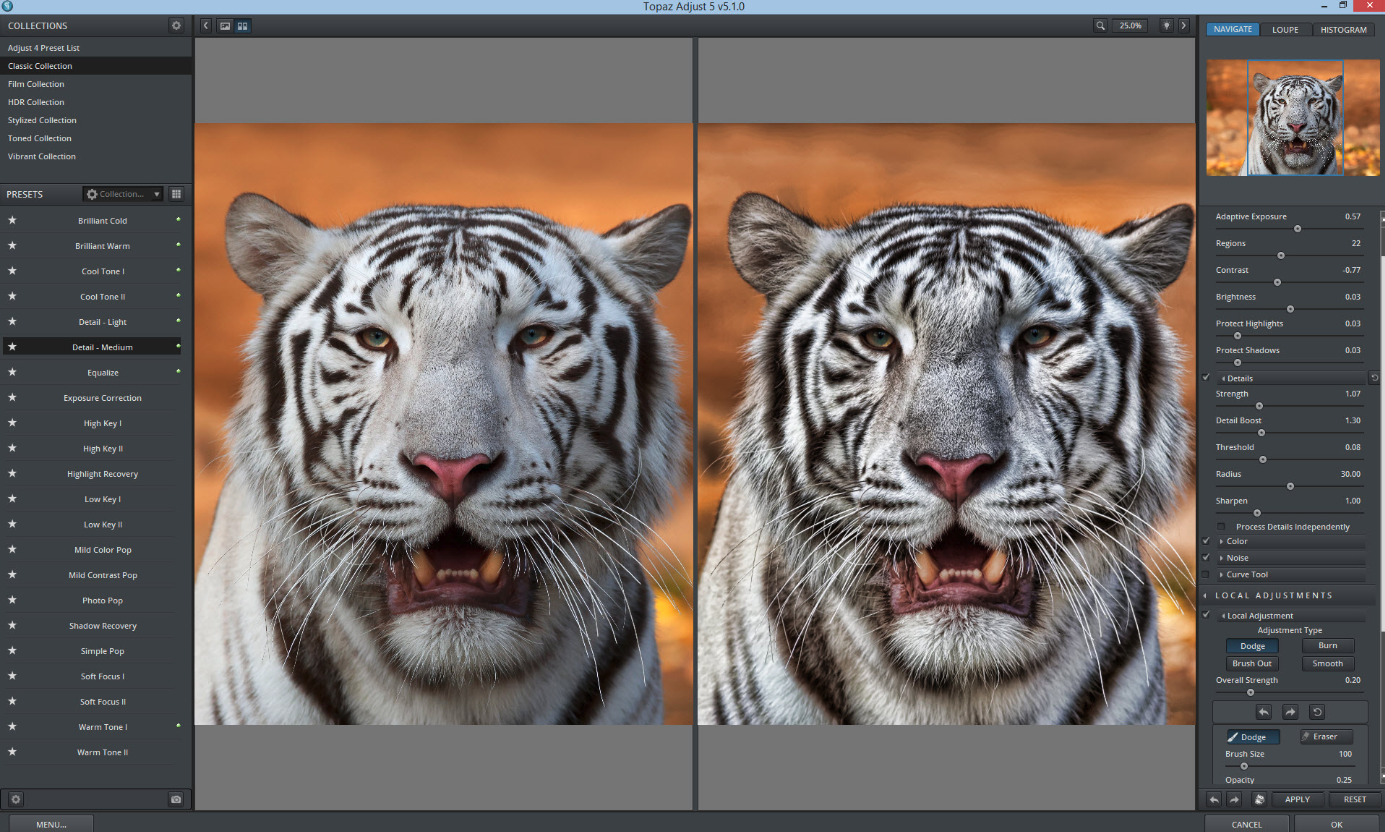Open the Collection dropdown in Presets
The width and height of the screenshot is (1385, 832).
(123, 194)
